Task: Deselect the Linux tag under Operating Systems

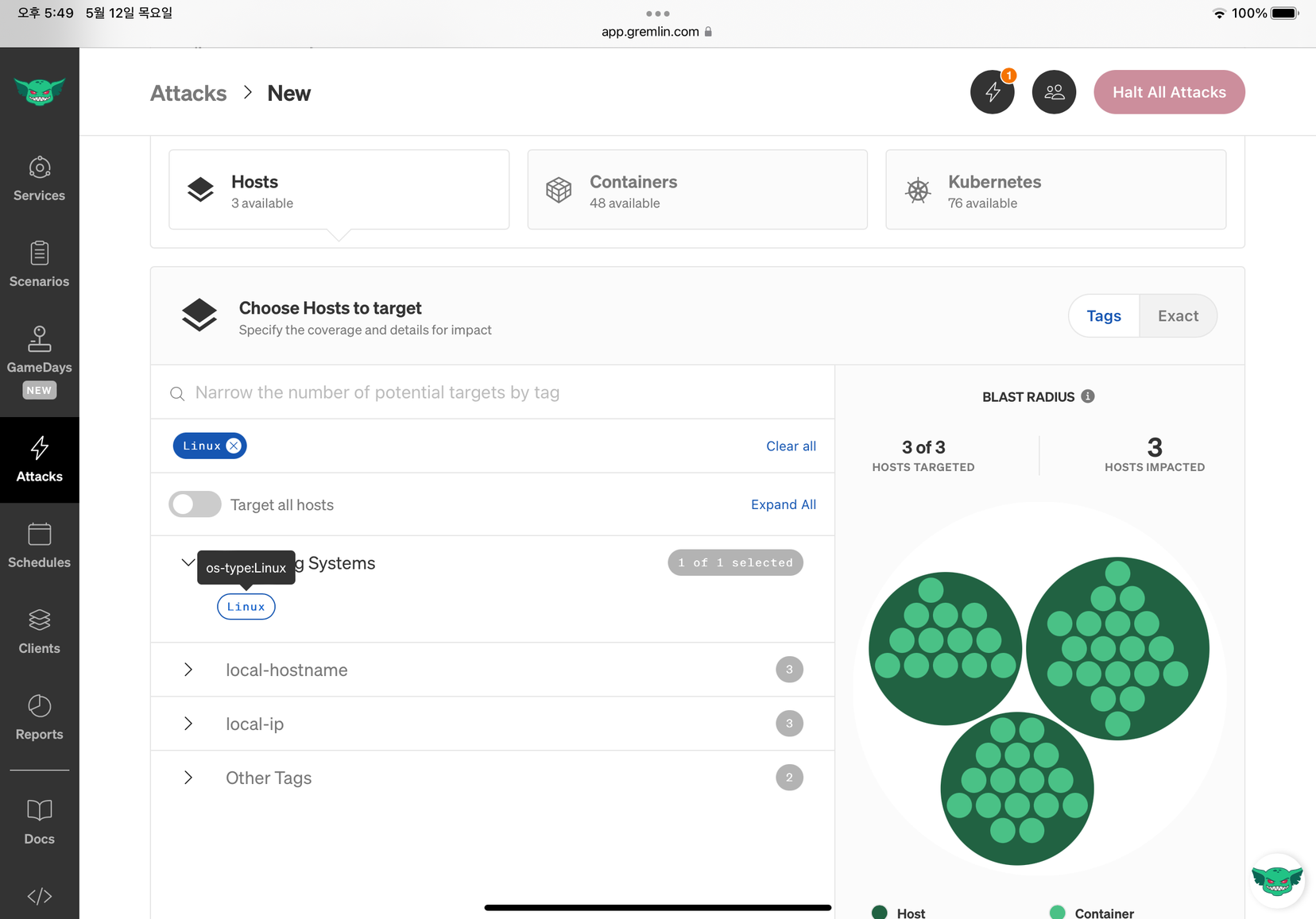Action: coord(246,607)
